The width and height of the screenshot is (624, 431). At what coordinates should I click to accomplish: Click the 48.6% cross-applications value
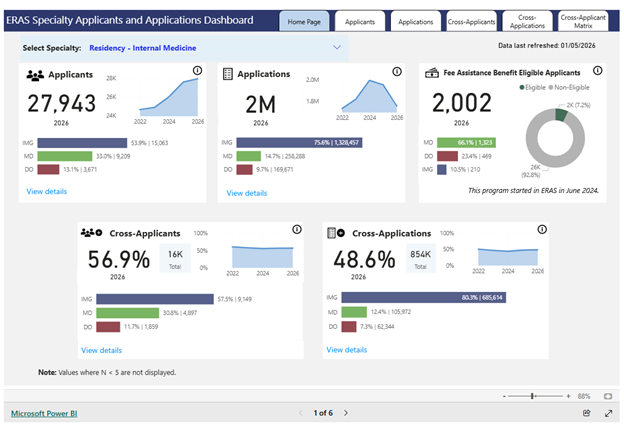(x=364, y=260)
